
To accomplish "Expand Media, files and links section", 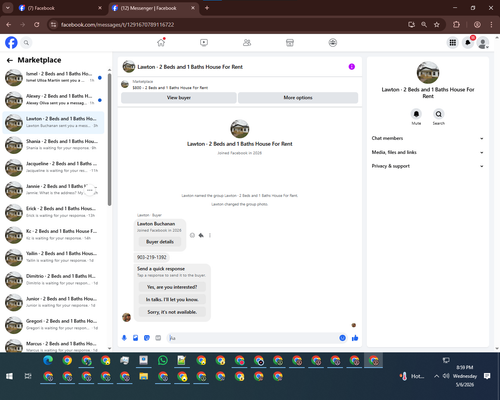I will (428, 152).
